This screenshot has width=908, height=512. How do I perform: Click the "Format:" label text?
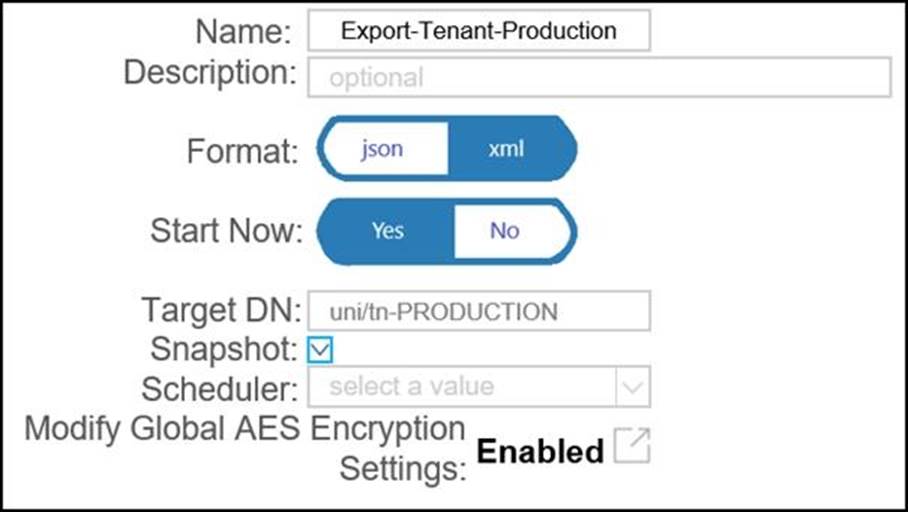pyautogui.click(x=243, y=152)
